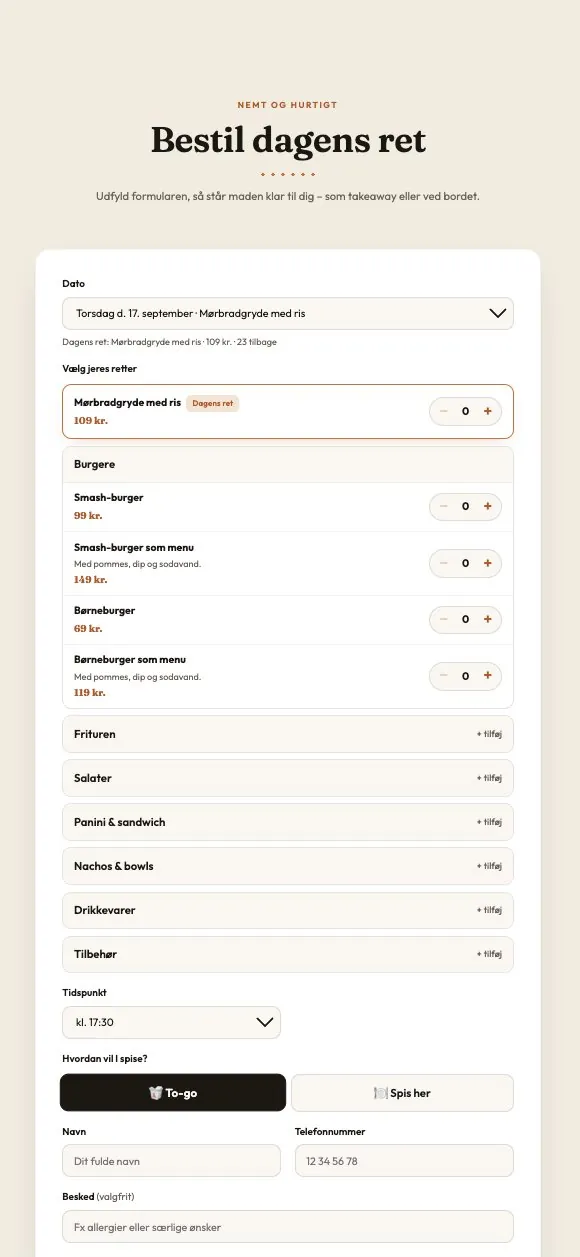
Task: Increase Børneburger som menu count
Action: (488, 676)
